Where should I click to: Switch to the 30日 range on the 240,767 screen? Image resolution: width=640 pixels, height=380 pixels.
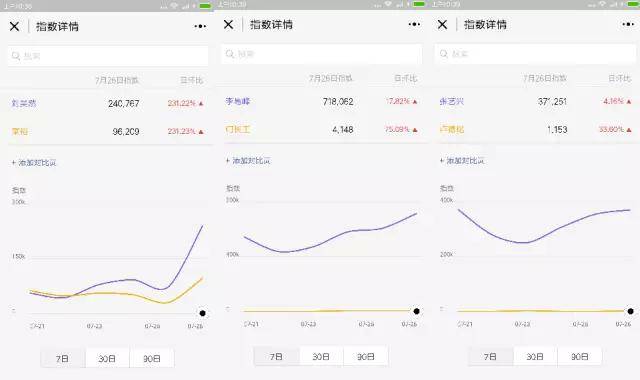[107, 358]
